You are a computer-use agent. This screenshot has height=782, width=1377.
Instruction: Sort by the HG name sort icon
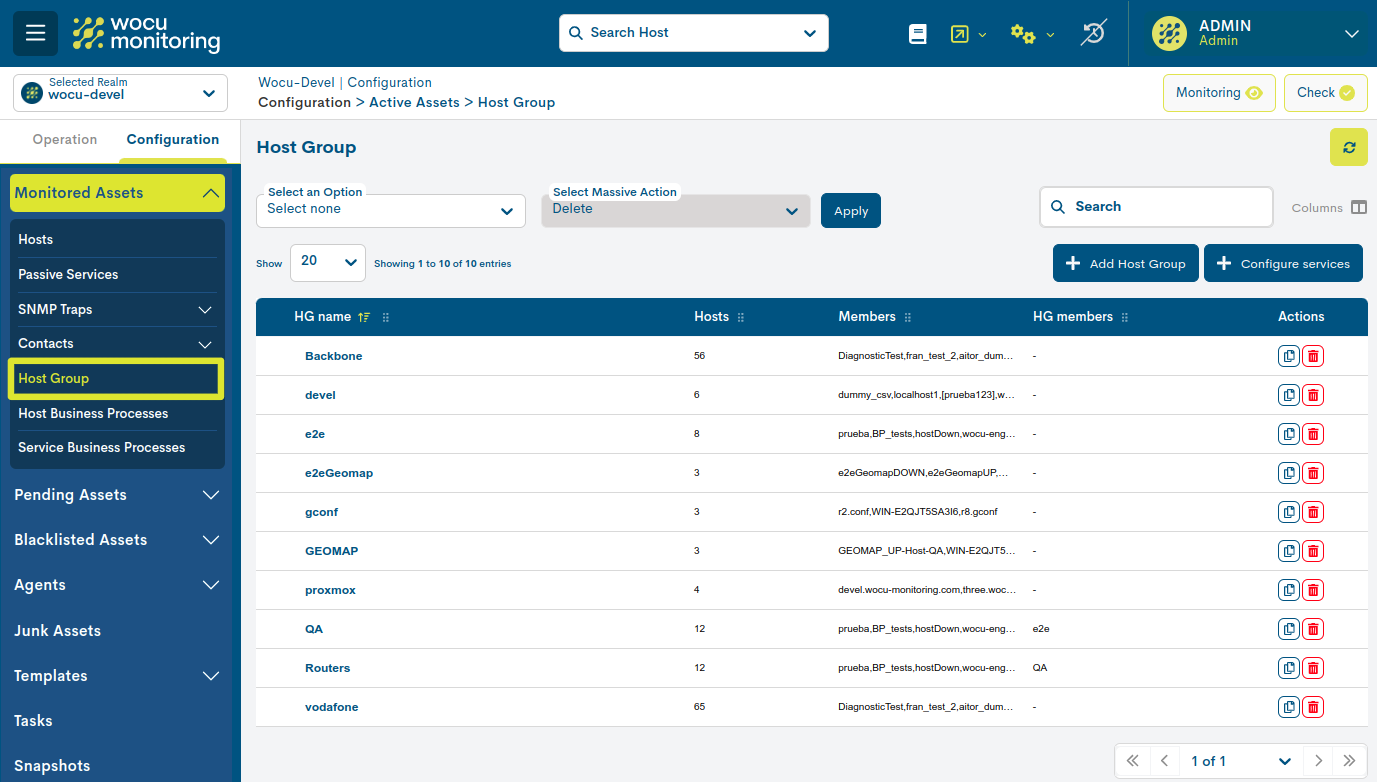coord(364,317)
